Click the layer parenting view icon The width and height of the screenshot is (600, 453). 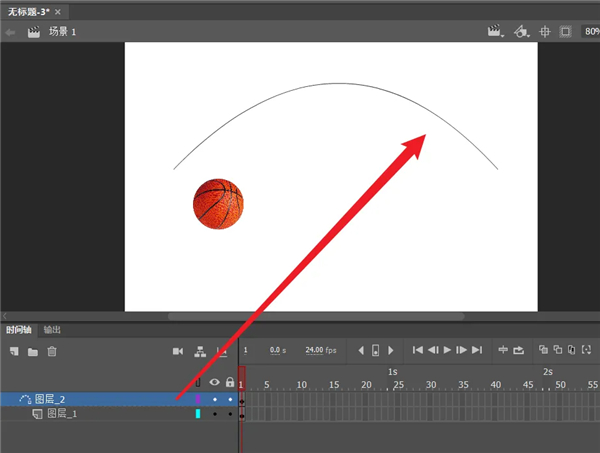[x=200, y=351]
